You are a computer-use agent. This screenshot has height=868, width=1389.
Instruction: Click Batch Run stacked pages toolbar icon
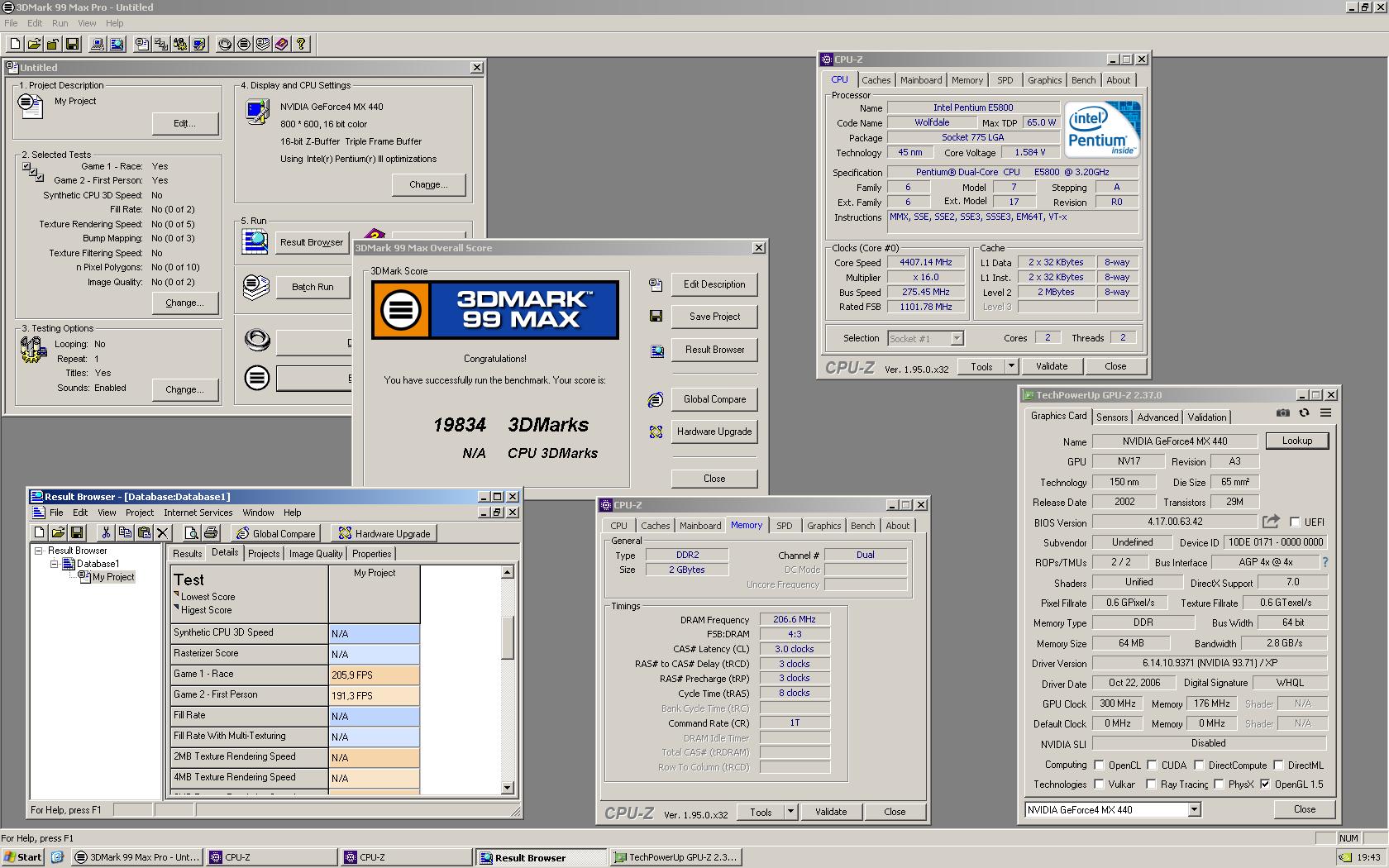pos(263,44)
